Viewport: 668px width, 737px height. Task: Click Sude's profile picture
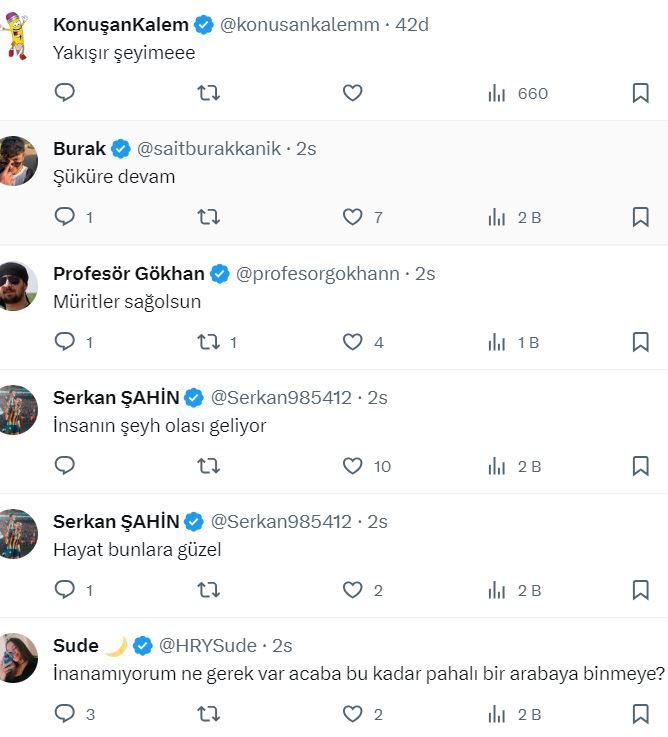(17, 658)
